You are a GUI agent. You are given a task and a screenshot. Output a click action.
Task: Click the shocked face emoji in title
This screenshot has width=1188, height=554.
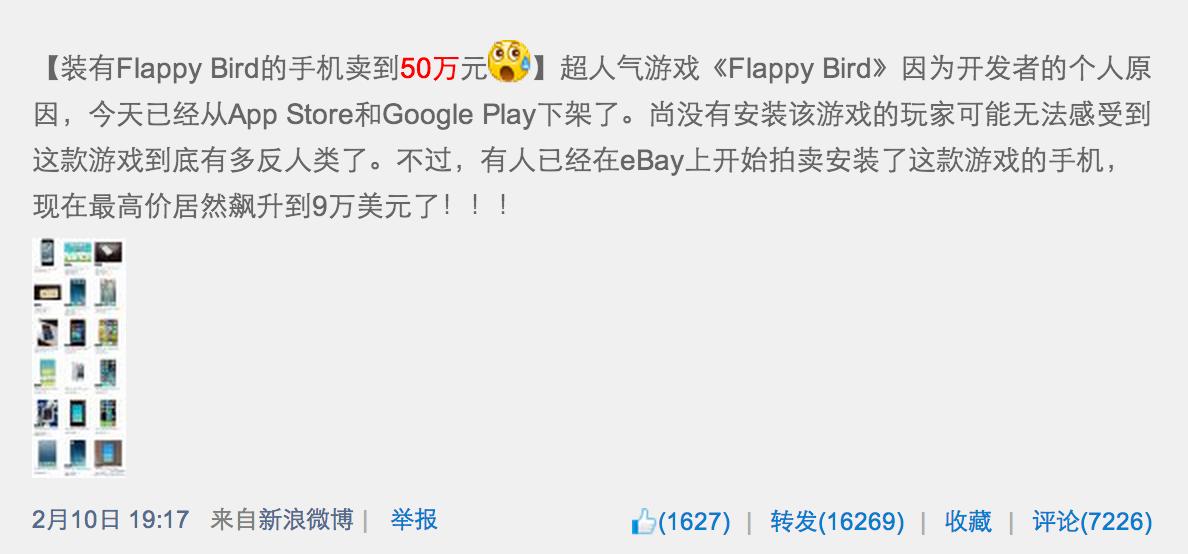(509, 62)
